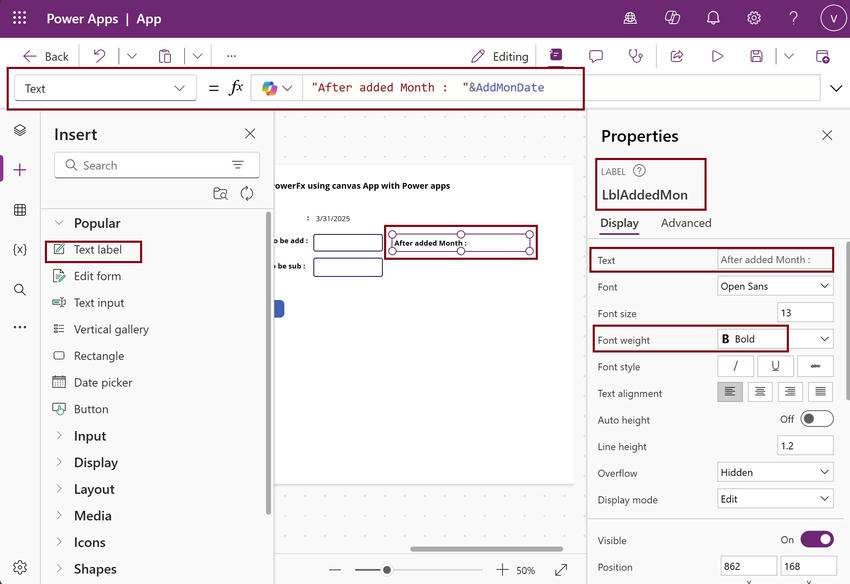The height and width of the screenshot is (584, 850).
Task: Toggle italic font style button
Action: [x=736, y=367]
